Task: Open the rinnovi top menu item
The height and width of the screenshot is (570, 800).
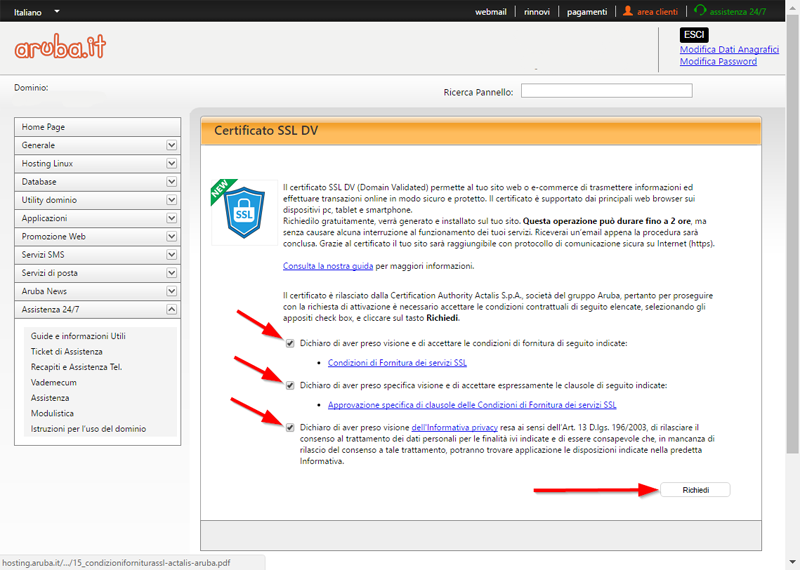Action: point(537,12)
